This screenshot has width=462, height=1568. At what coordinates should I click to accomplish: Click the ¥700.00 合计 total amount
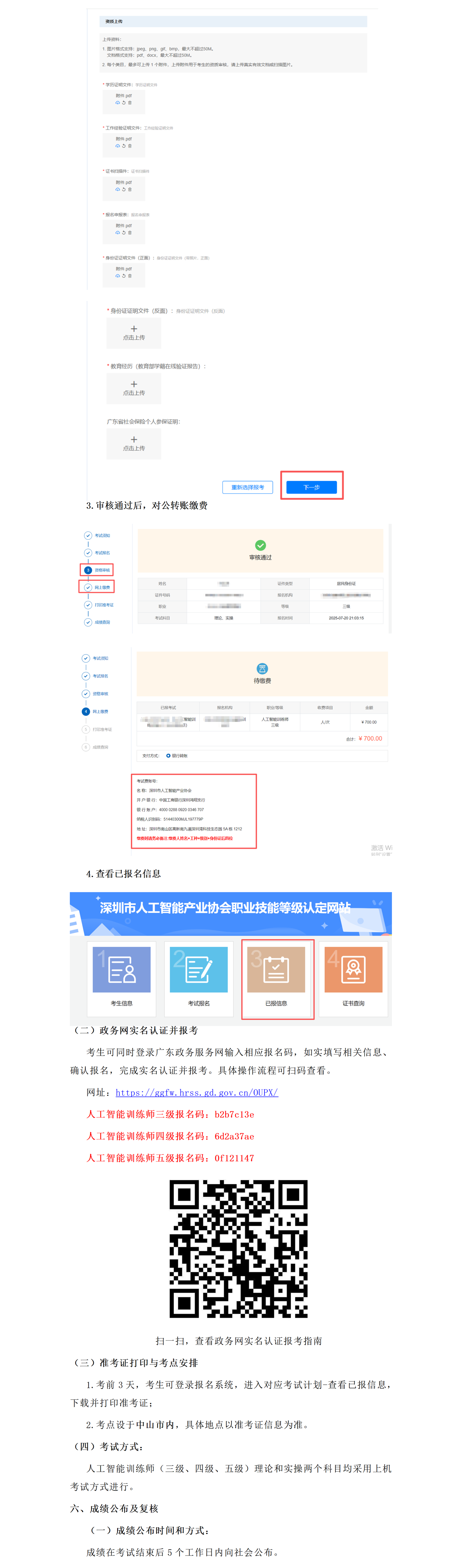[371, 738]
